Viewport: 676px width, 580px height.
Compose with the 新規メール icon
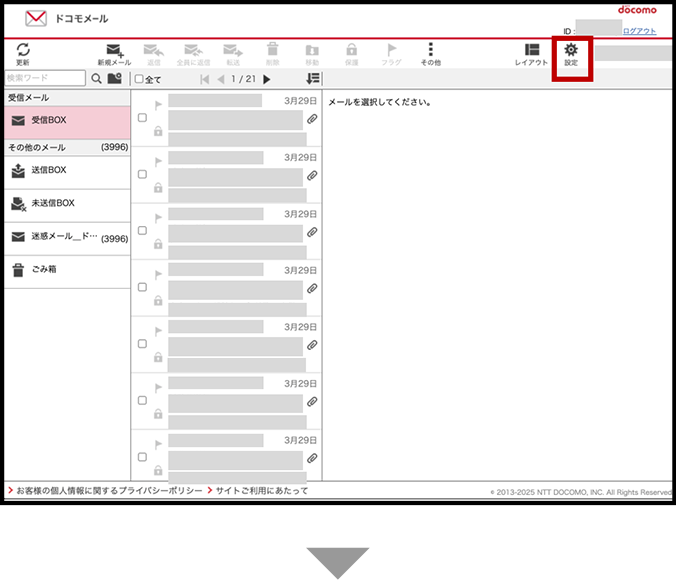point(115,50)
